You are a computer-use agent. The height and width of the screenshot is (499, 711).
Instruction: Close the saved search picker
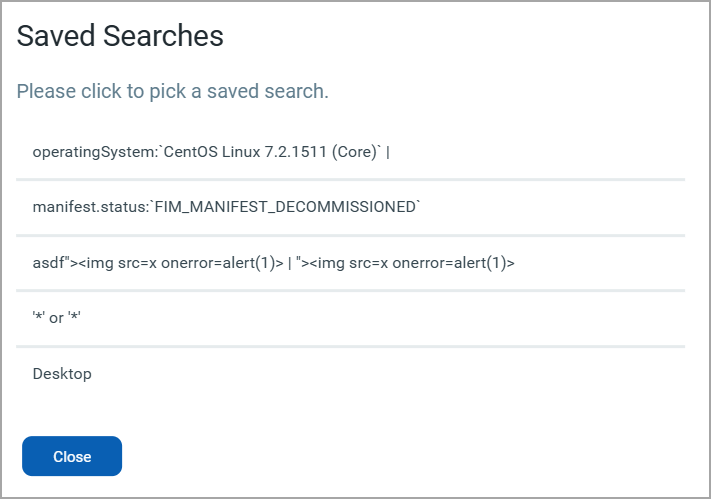pos(72,456)
